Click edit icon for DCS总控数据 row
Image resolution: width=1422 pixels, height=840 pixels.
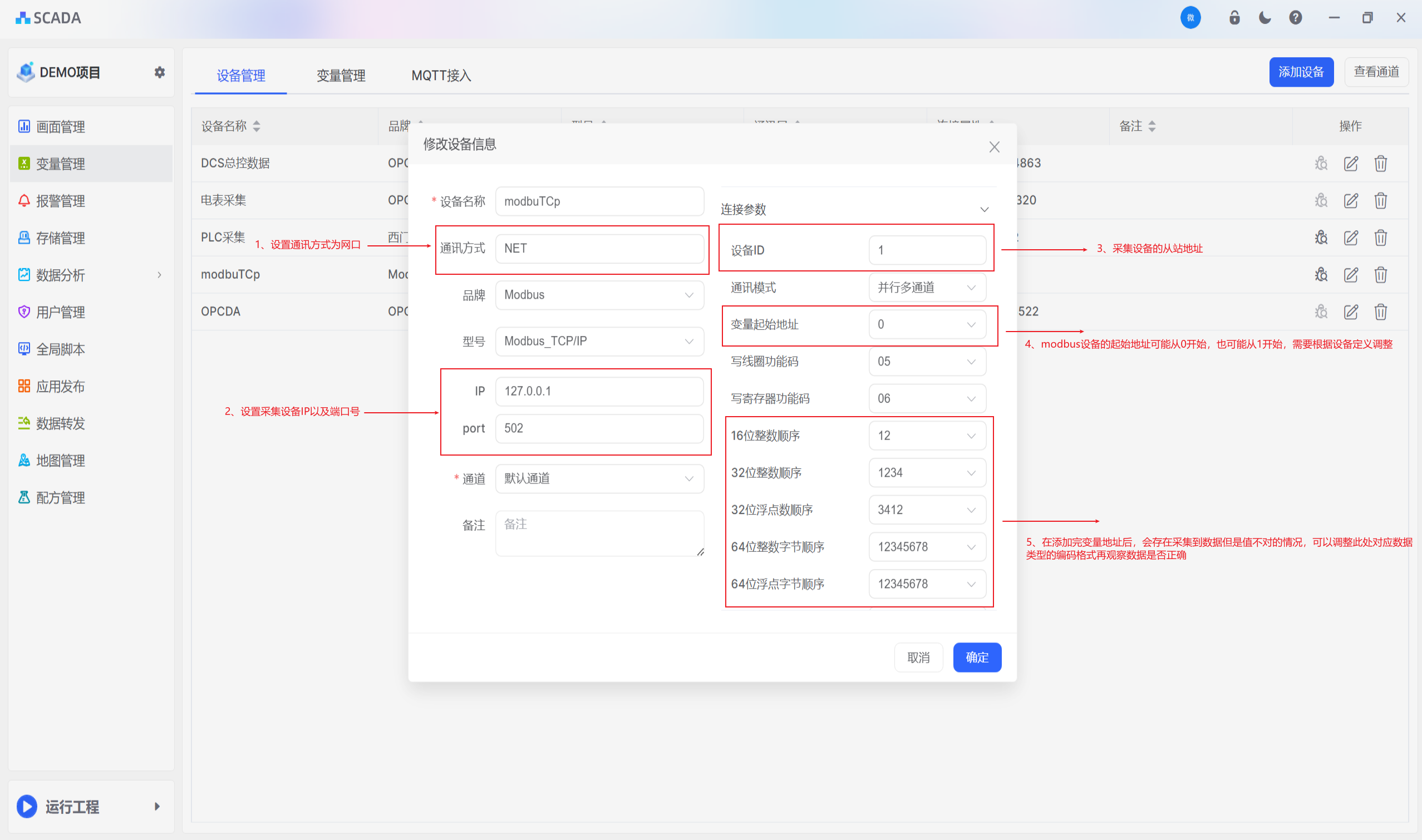pos(1351,164)
